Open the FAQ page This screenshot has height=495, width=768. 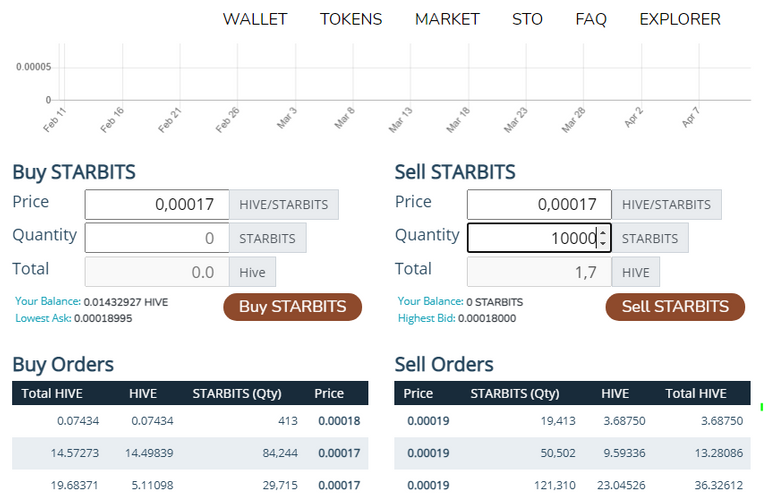[x=591, y=19]
